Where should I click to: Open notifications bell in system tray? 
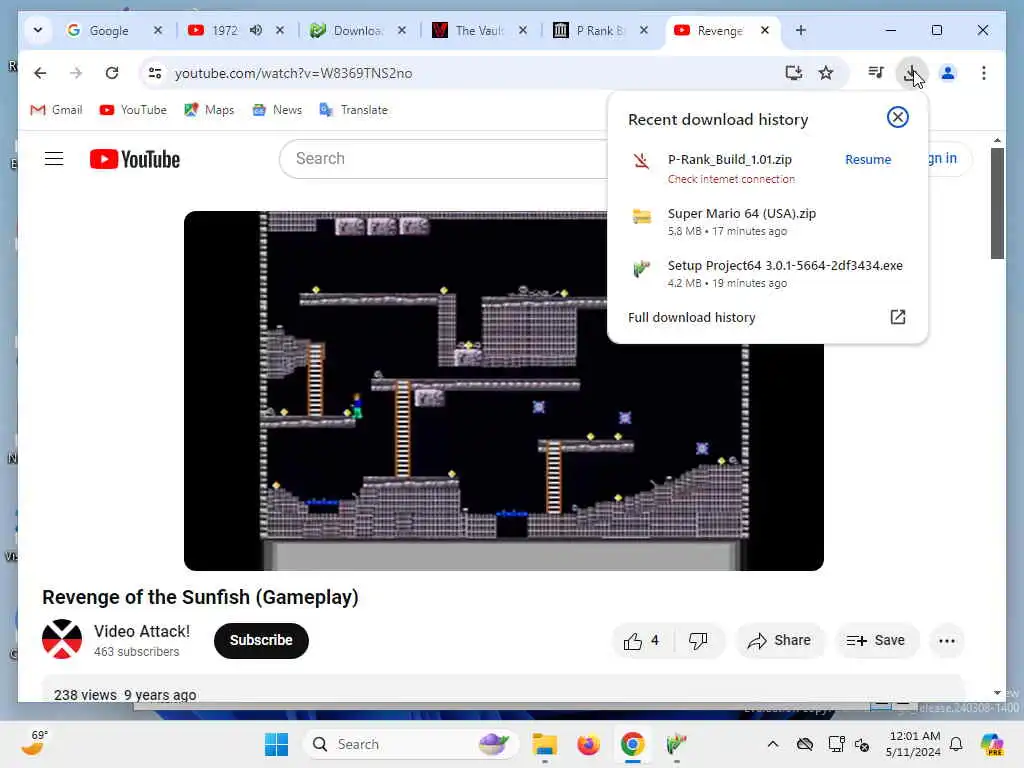point(956,744)
